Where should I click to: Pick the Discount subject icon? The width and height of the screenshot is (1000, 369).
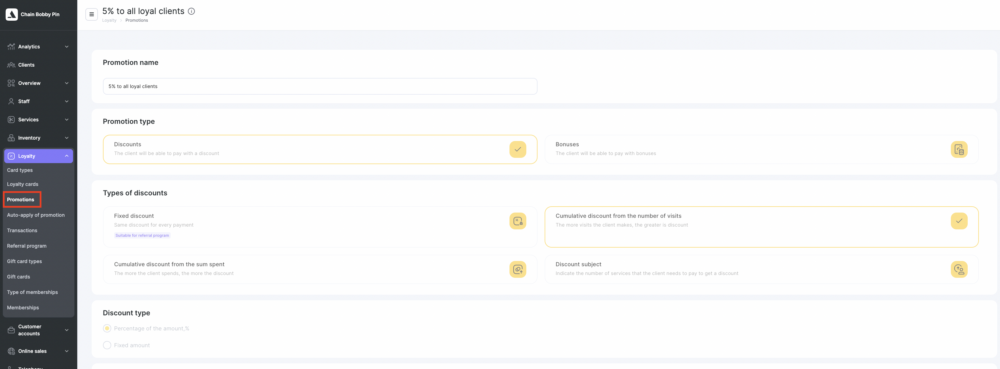pyautogui.click(x=959, y=269)
